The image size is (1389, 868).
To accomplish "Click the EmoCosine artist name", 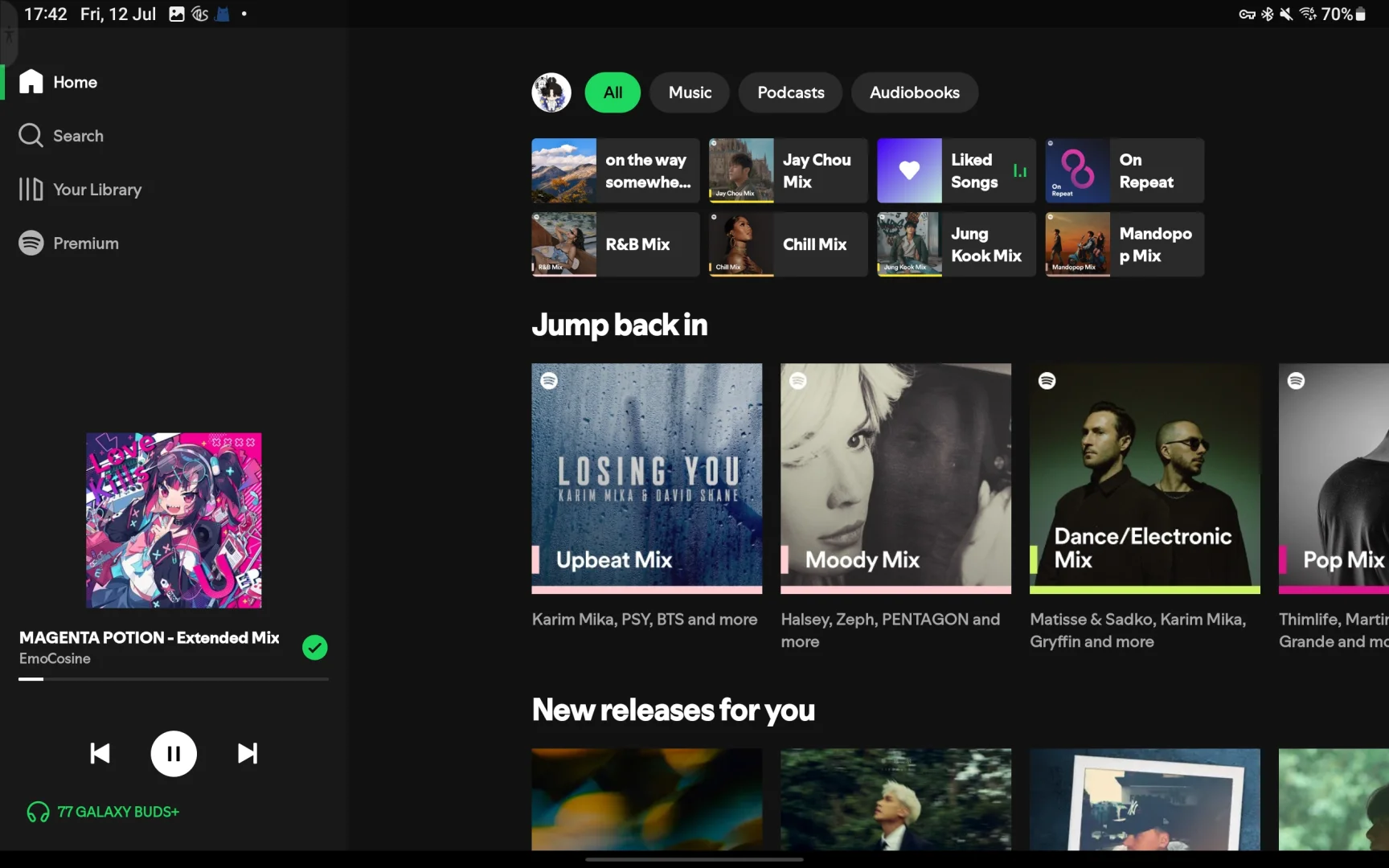I will (x=55, y=658).
